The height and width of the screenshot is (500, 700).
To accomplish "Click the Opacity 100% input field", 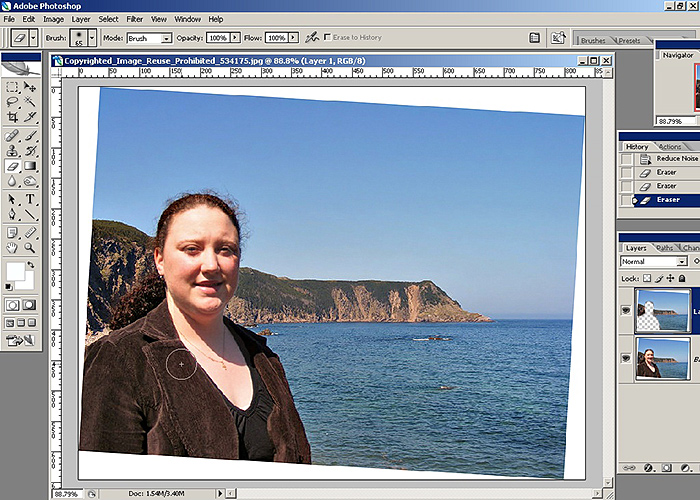I will click(x=218, y=38).
